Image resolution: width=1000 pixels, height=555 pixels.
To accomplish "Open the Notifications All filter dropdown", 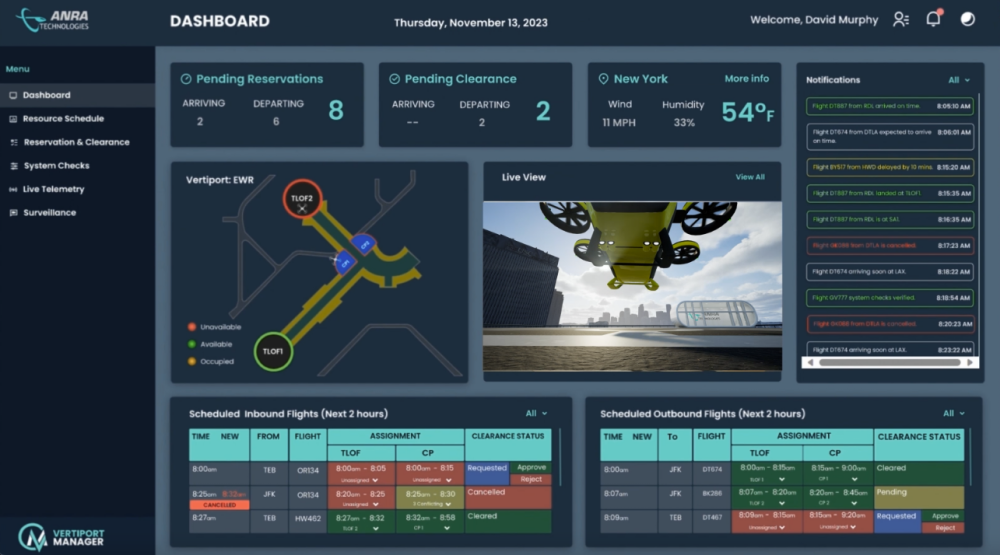I will [958, 80].
